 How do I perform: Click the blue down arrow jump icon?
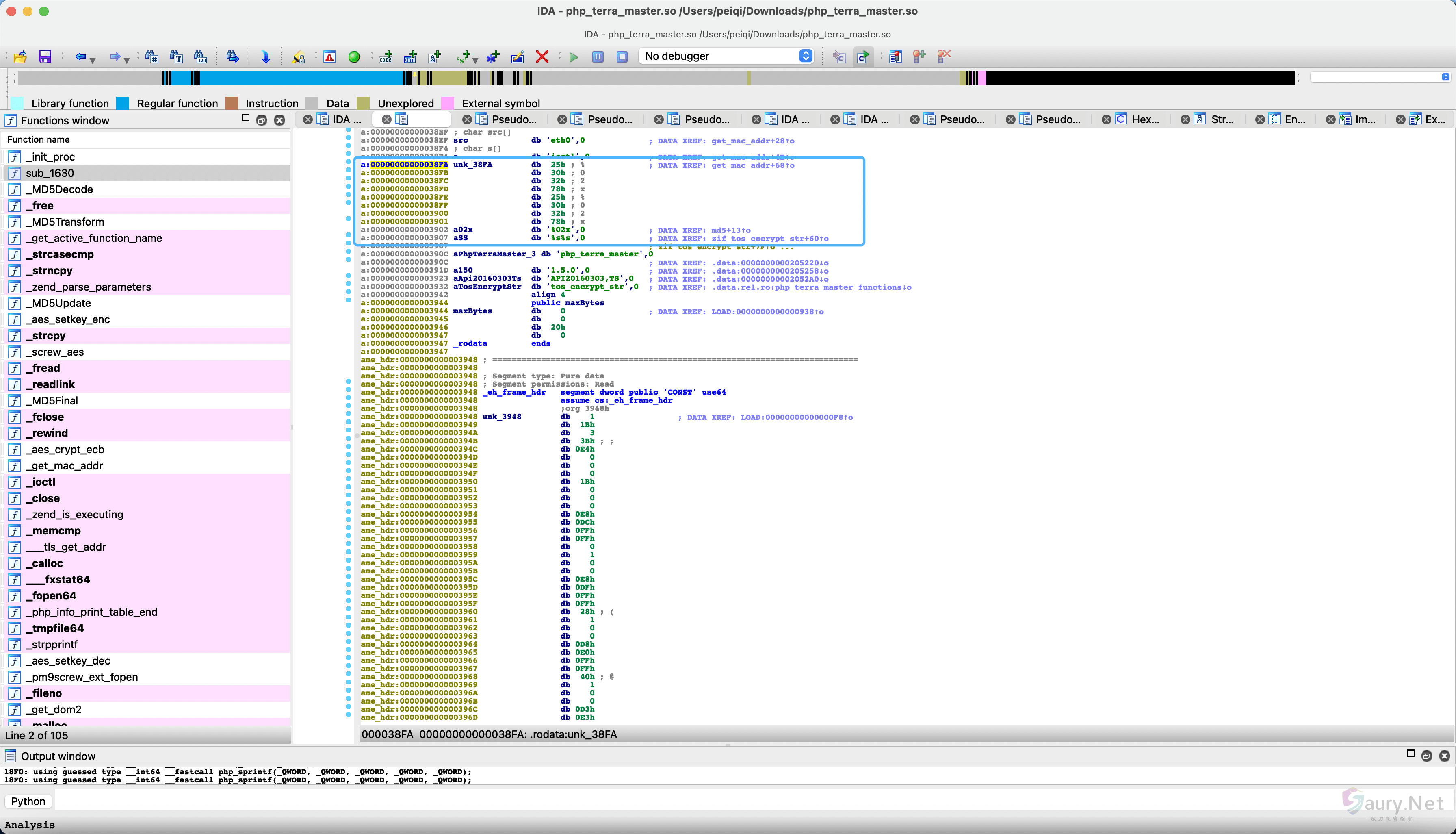[265, 57]
